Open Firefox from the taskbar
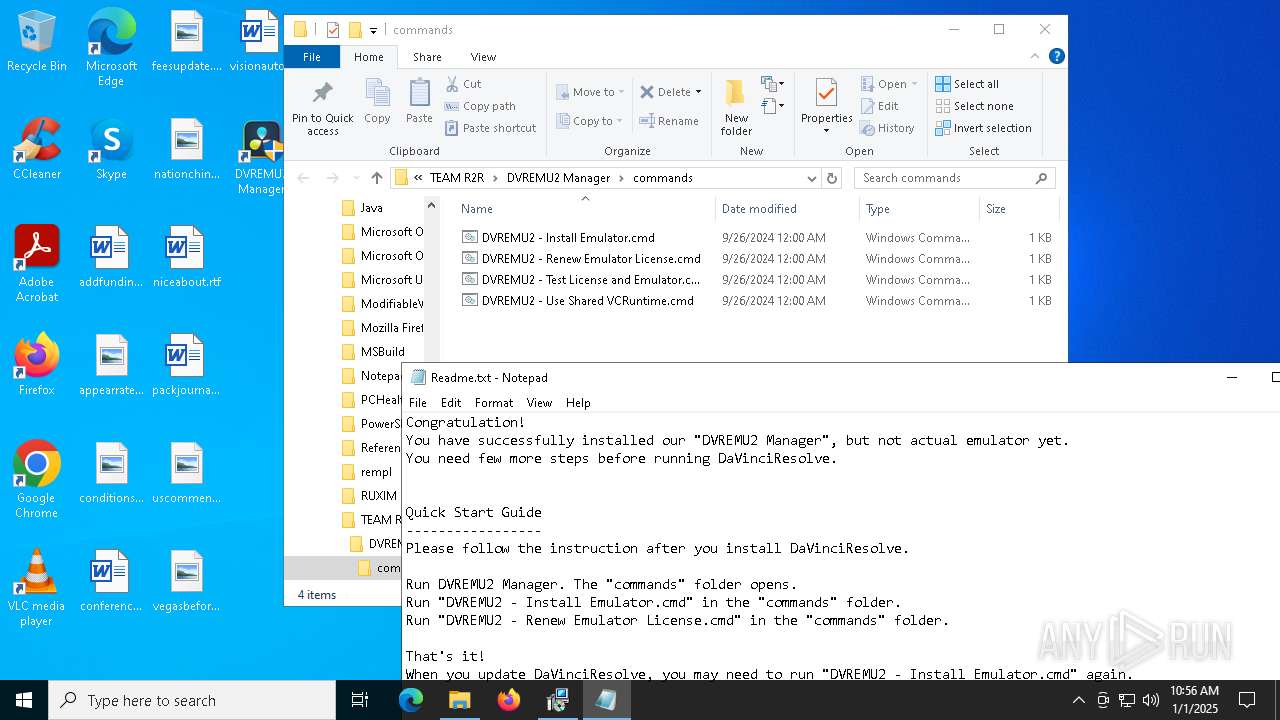This screenshot has width=1280, height=720. [509, 700]
